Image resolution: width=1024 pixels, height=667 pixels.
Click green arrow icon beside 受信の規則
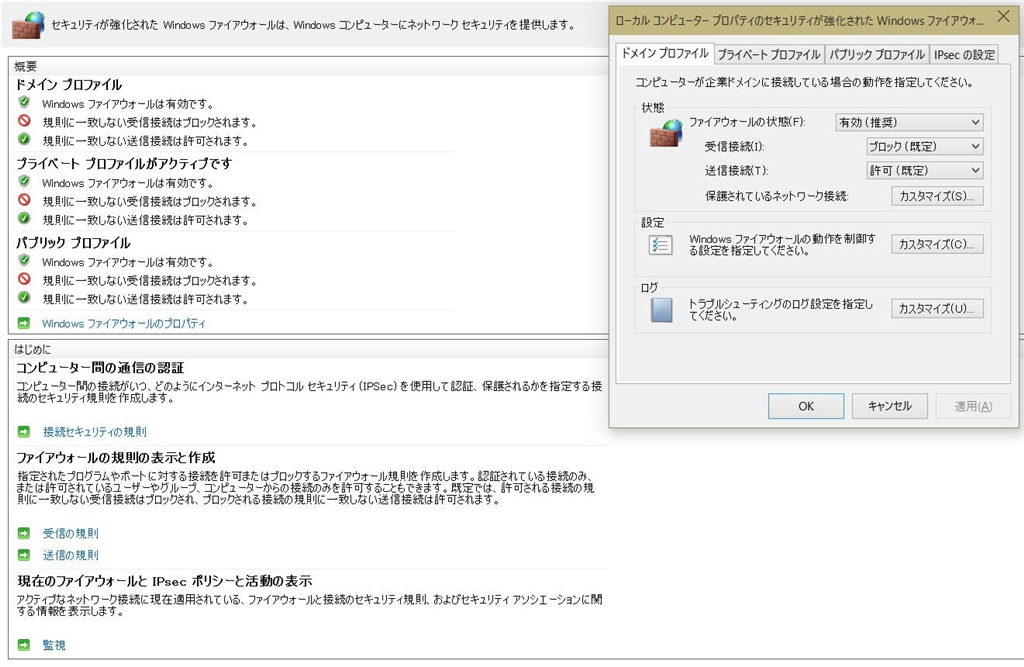24,533
